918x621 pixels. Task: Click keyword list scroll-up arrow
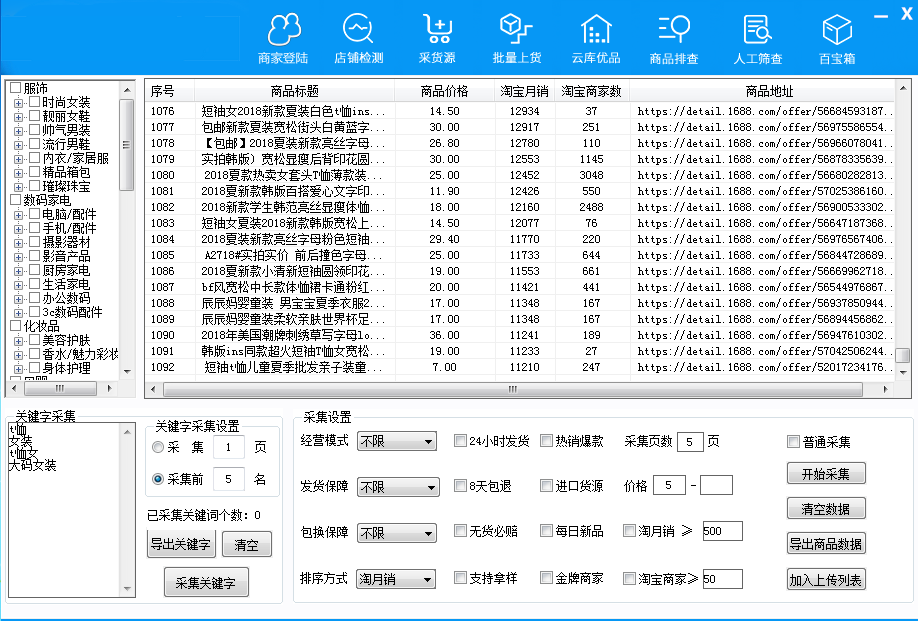tap(127, 431)
